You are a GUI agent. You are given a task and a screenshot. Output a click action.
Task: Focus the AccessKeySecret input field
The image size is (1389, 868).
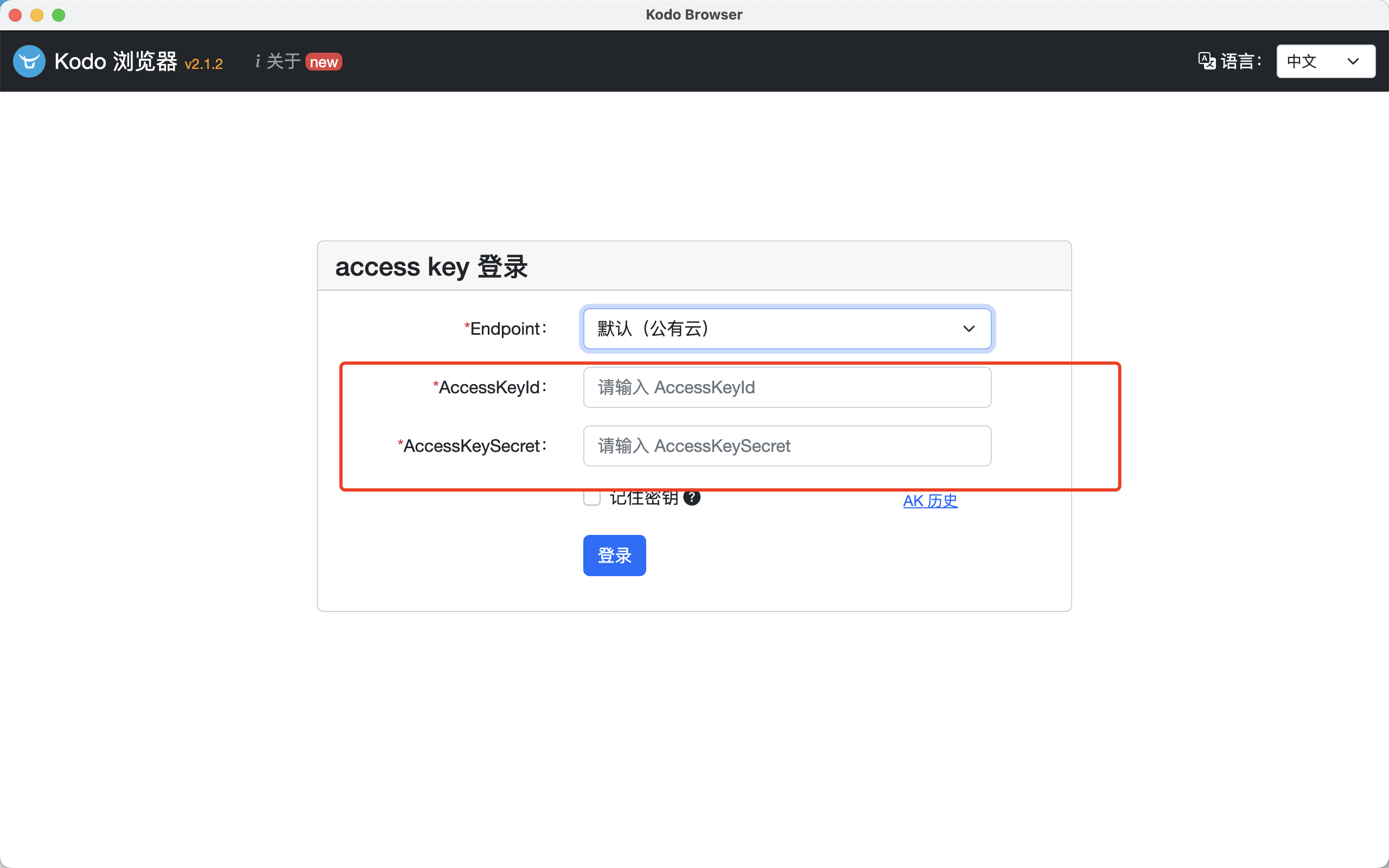786,446
